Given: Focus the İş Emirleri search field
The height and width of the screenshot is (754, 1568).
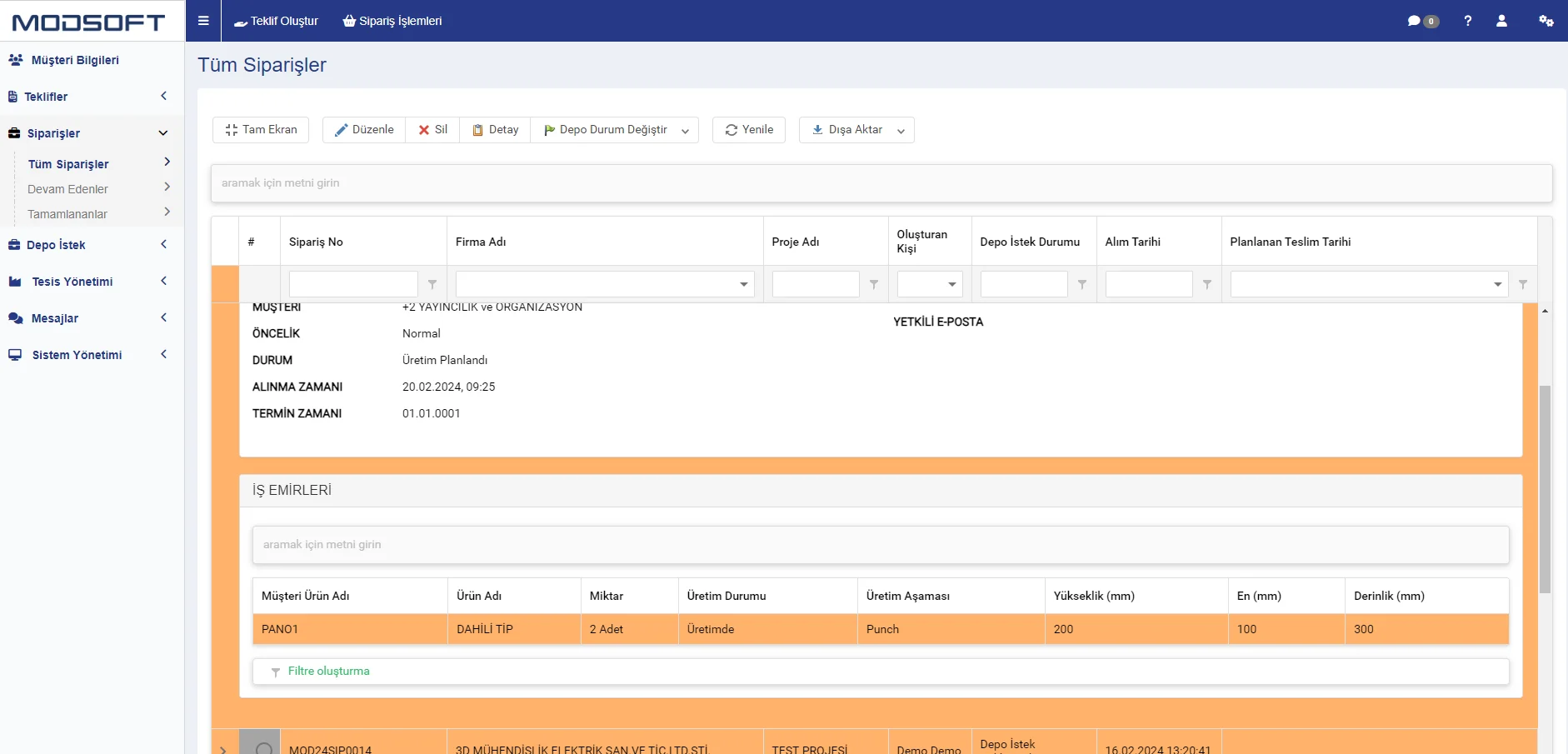Looking at the screenshot, I should tap(881, 545).
